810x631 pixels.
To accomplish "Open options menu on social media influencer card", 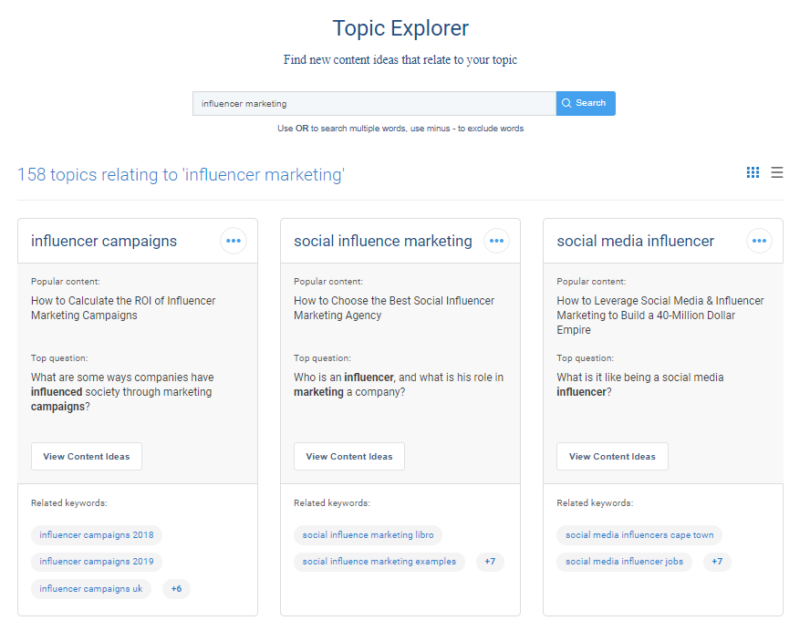I will (x=759, y=241).
